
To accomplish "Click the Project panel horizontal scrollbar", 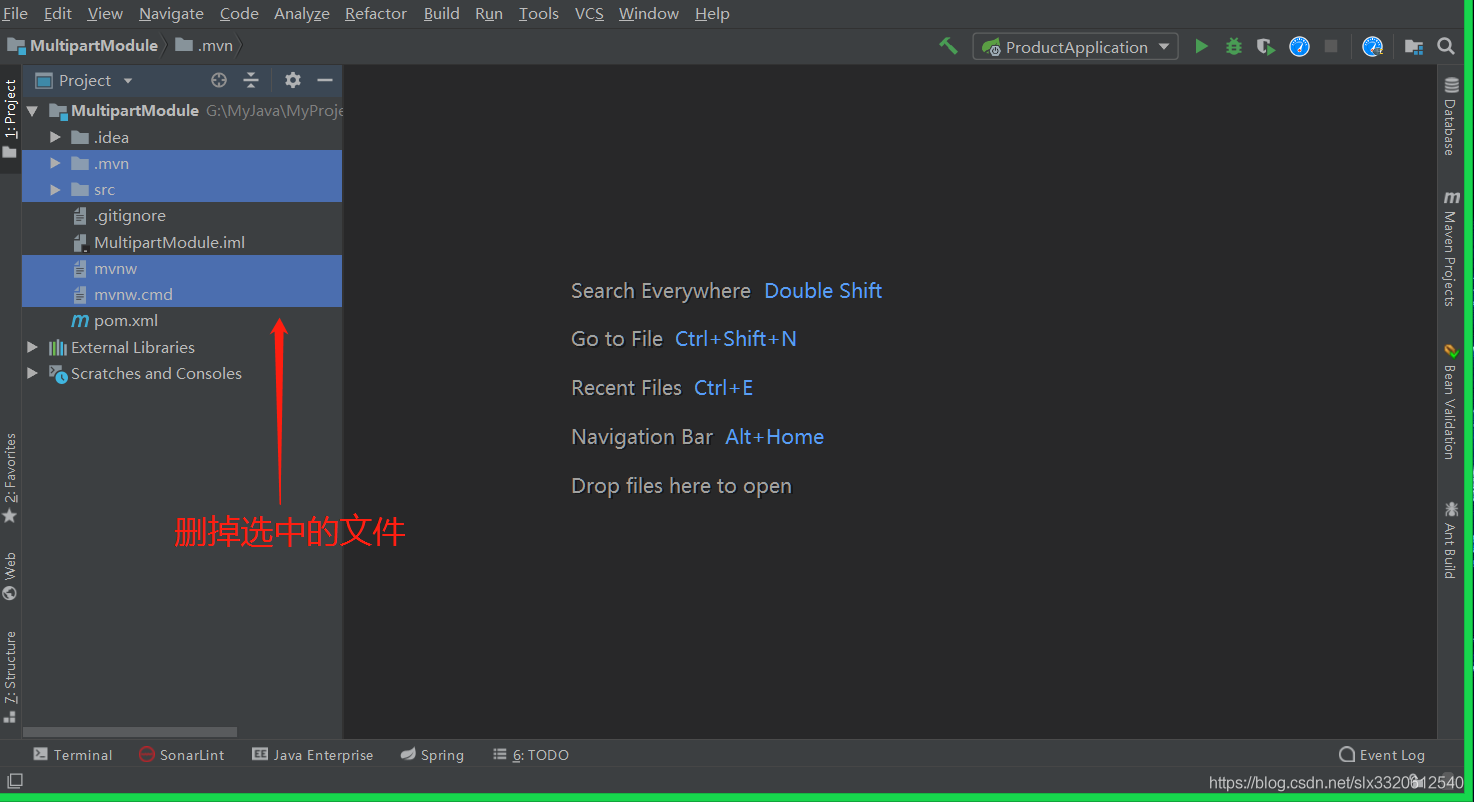I will click(x=130, y=732).
